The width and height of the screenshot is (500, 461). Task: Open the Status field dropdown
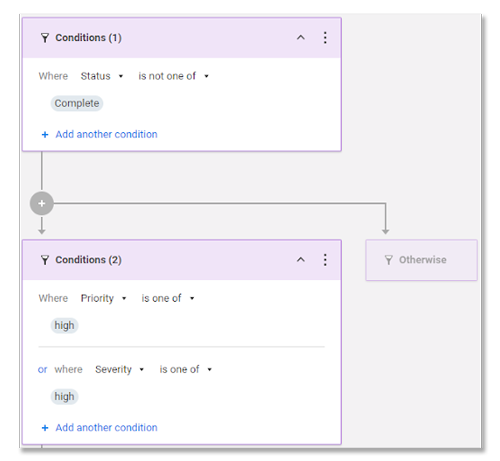click(x=102, y=76)
